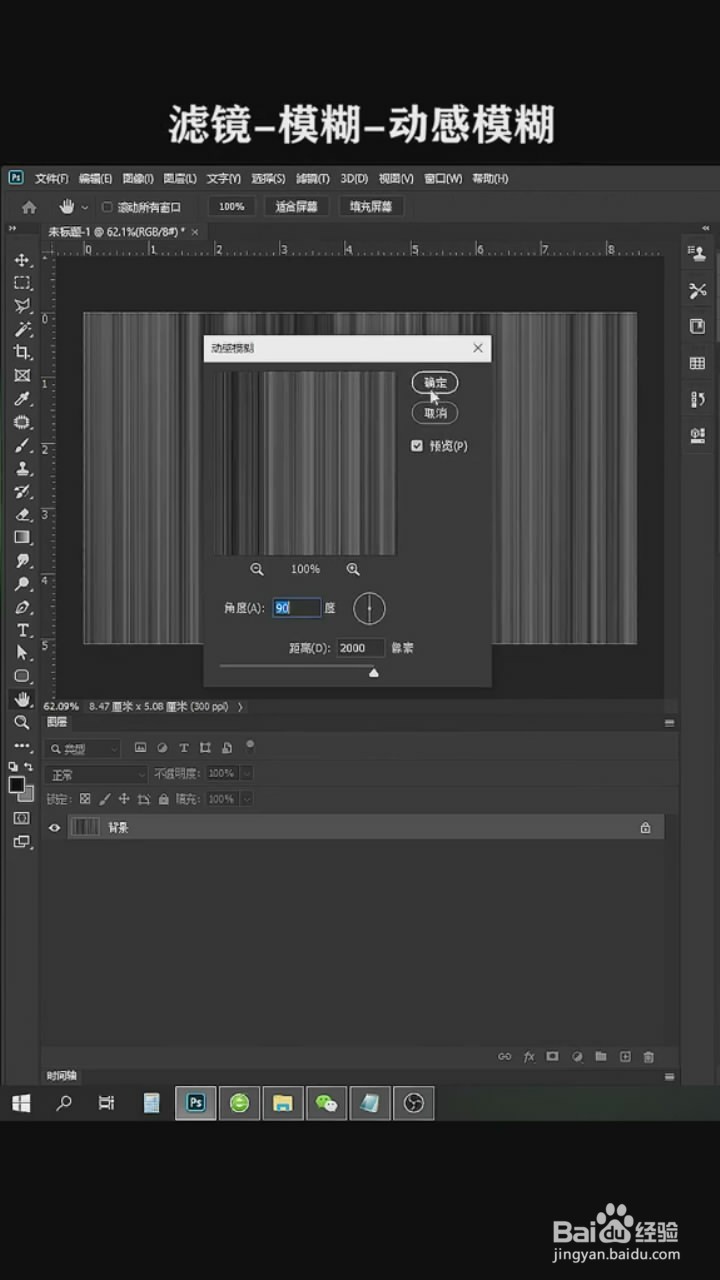Toggle lock position button
The width and height of the screenshot is (720, 1280).
tap(124, 799)
